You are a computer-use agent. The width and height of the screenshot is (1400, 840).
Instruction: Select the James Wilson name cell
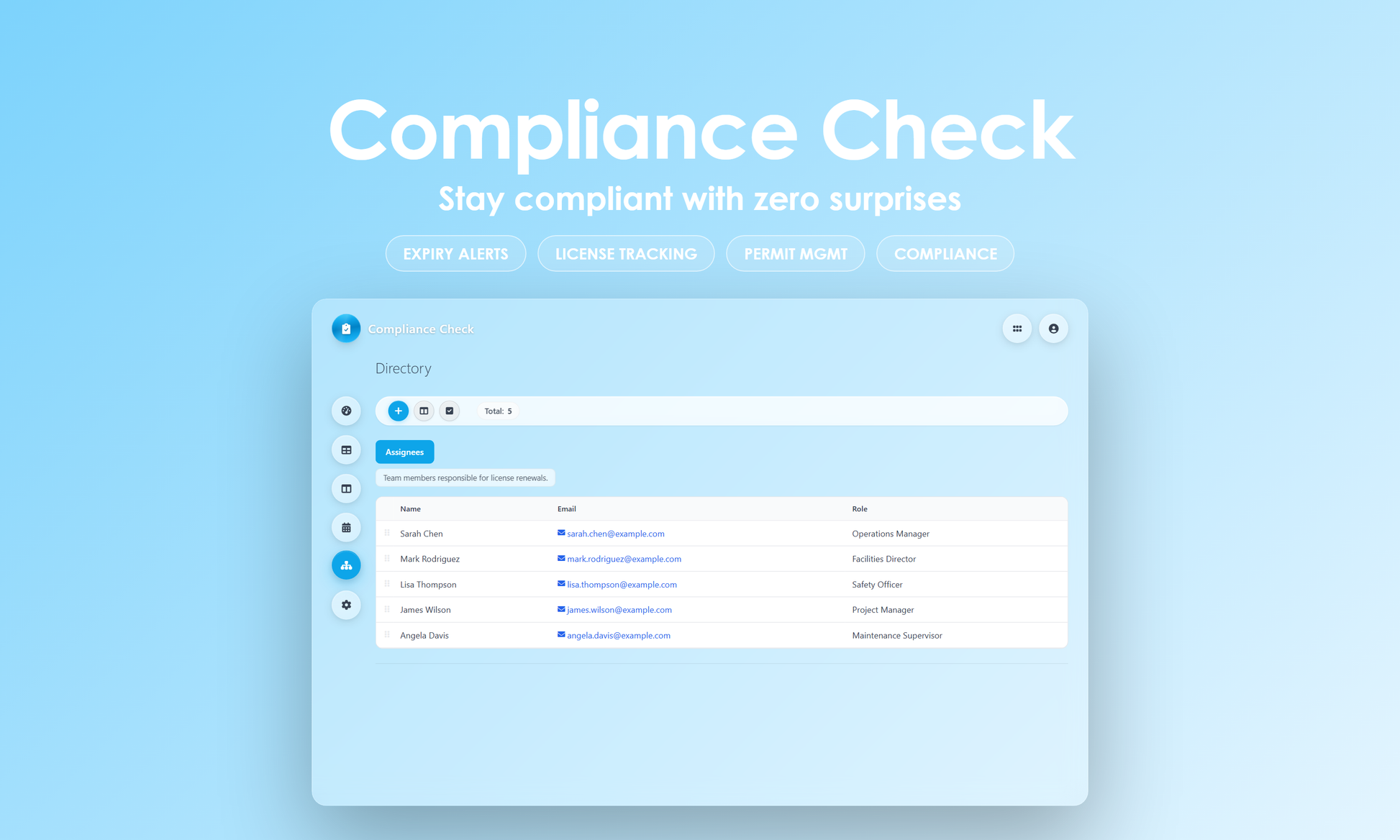[425, 610]
